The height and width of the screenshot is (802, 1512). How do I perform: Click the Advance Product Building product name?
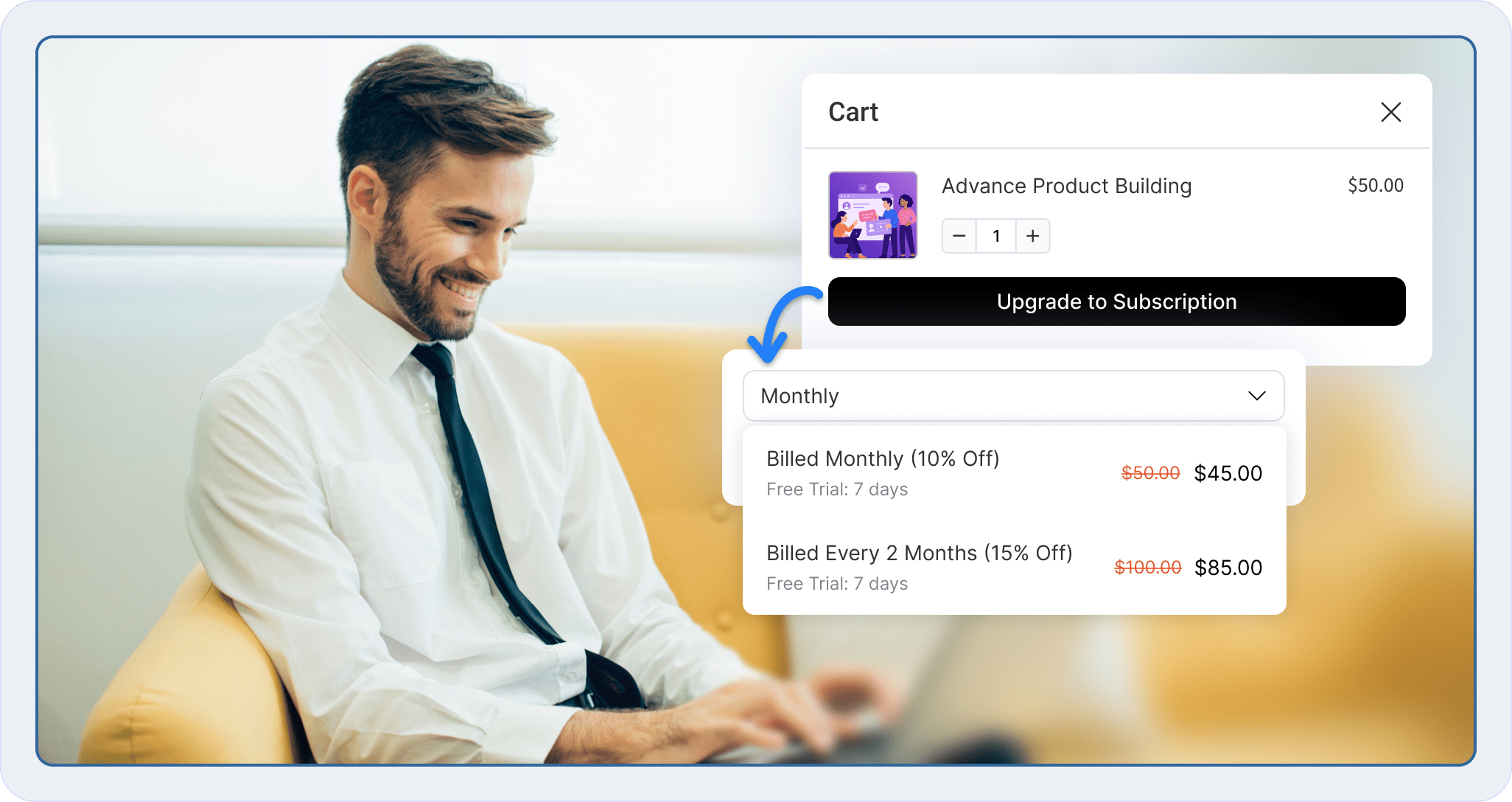point(1066,186)
